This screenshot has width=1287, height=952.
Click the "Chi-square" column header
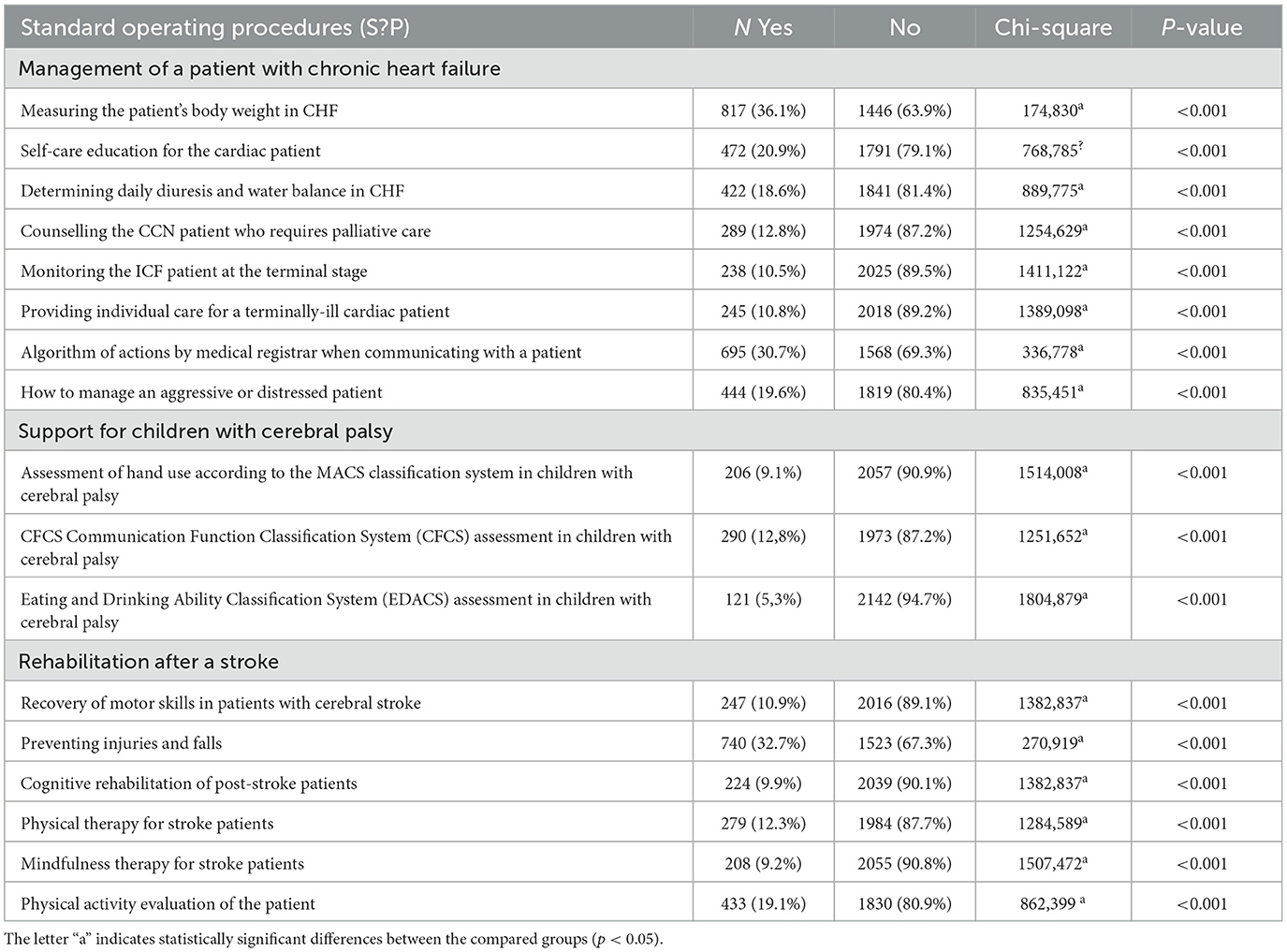[1053, 27]
